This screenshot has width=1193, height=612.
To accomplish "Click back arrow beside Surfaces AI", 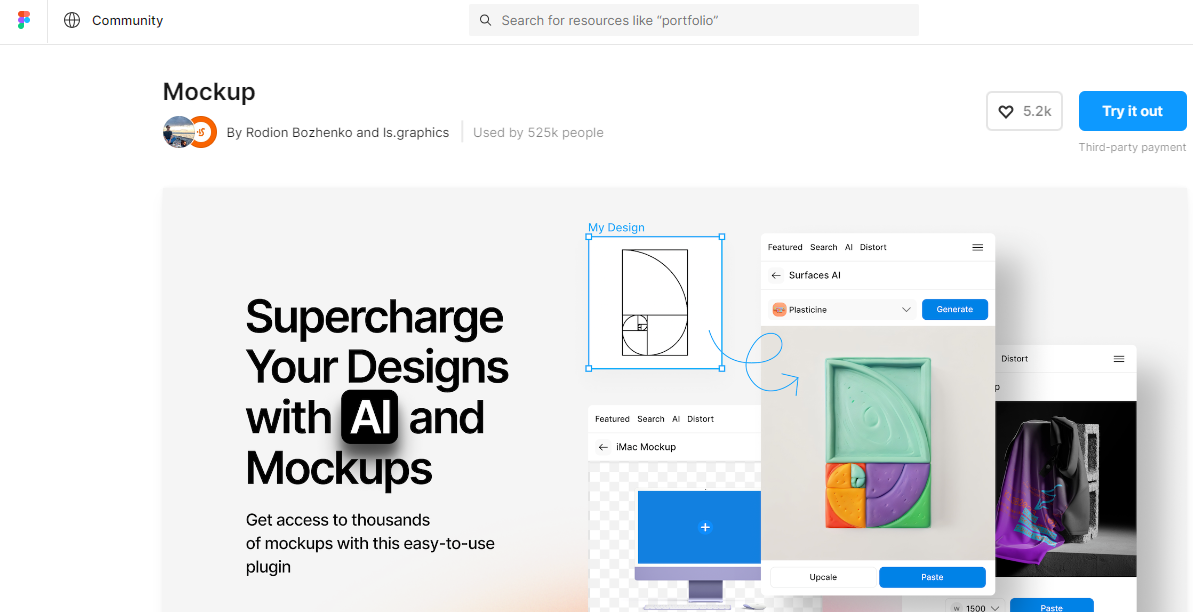I will (776, 275).
